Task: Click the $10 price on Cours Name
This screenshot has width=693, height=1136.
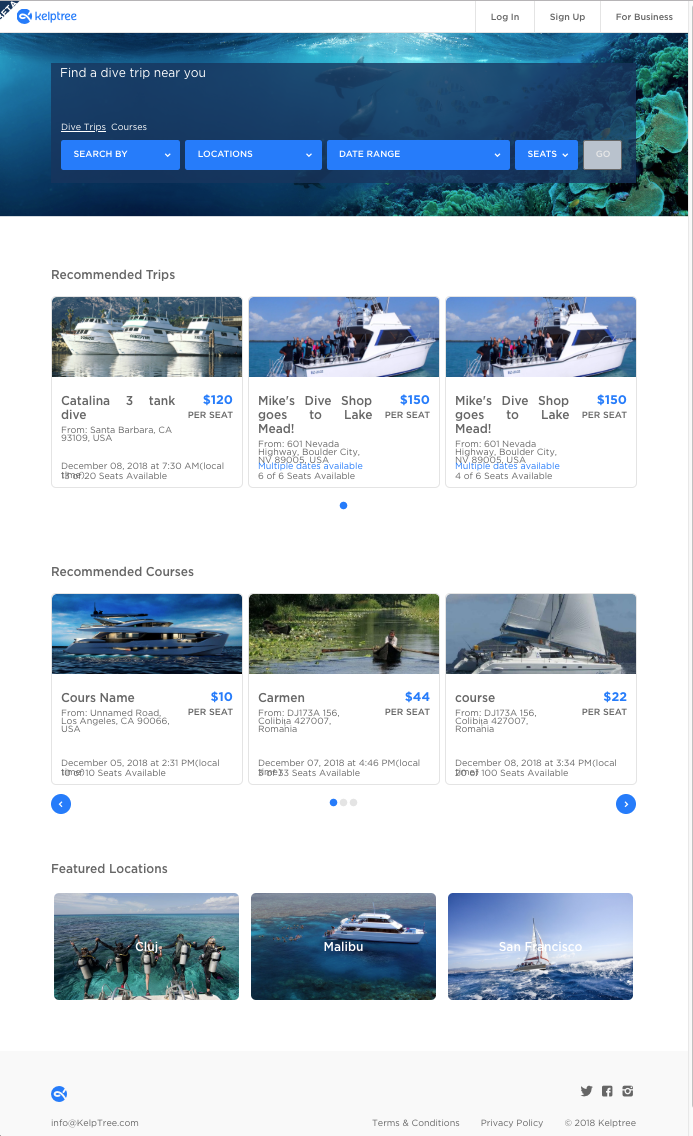Action: coord(222,697)
